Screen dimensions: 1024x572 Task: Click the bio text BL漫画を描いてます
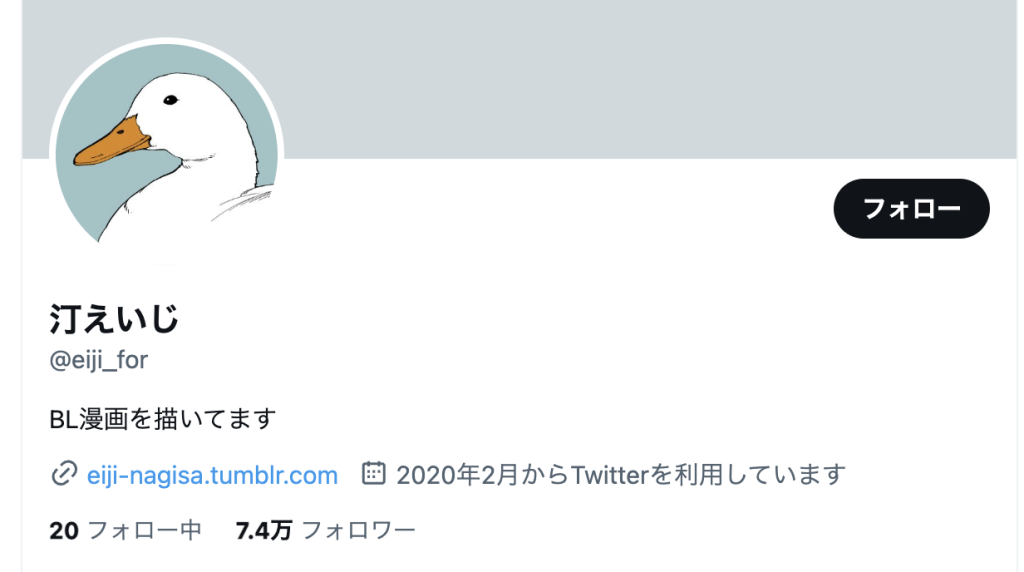[163, 419]
